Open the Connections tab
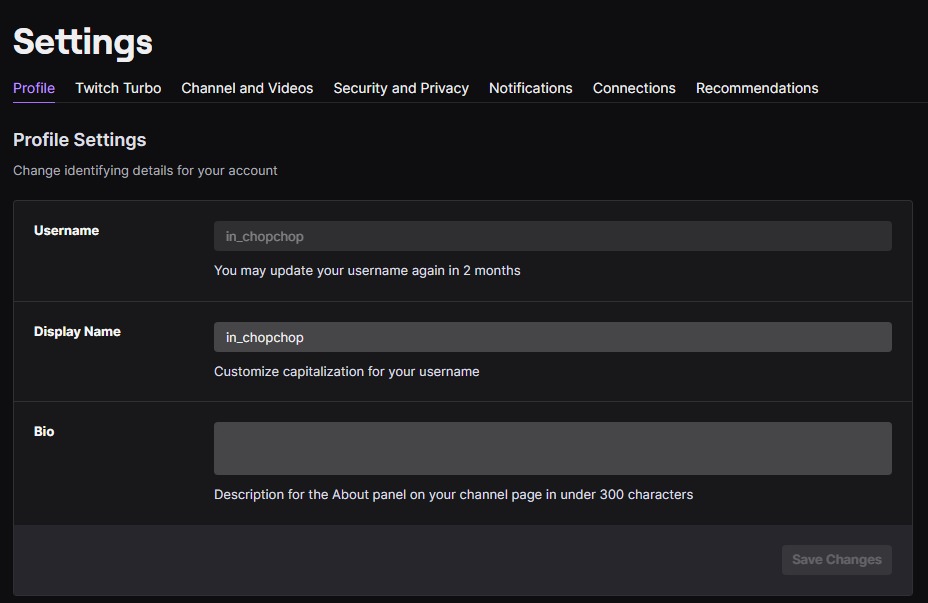This screenshot has height=603, width=928. [x=634, y=88]
